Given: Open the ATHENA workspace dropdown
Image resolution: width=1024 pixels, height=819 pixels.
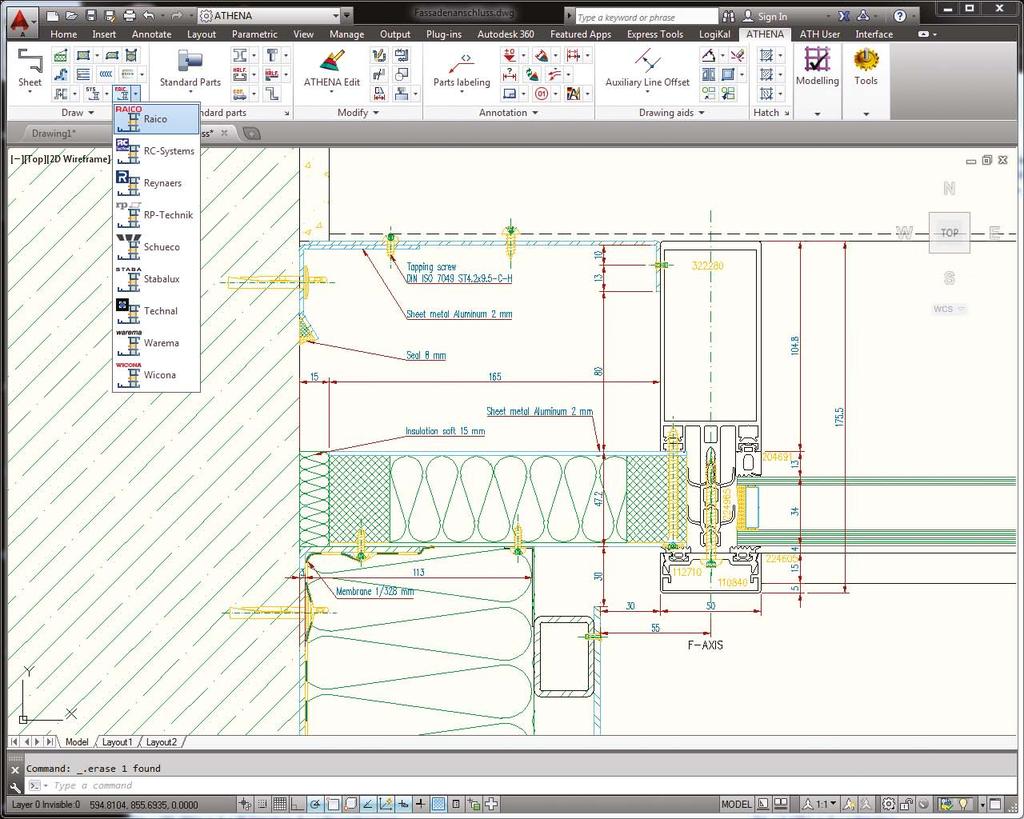Looking at the screenshot, I should point(336,16).
